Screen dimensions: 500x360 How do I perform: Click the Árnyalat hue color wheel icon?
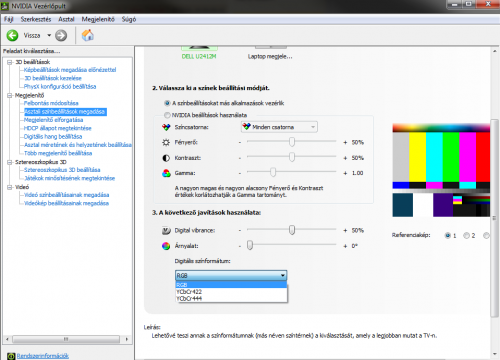166,246
